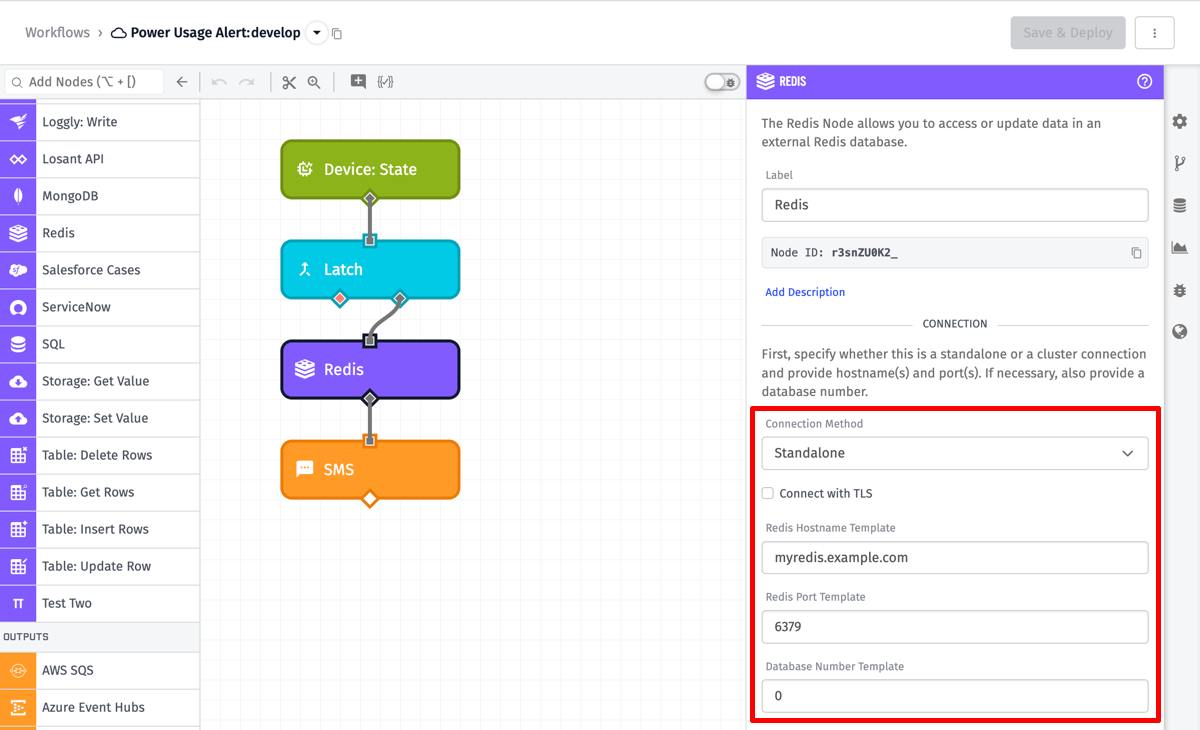
Task: Open globals globe icon in right sidebar
Action: click(1180, 332)
